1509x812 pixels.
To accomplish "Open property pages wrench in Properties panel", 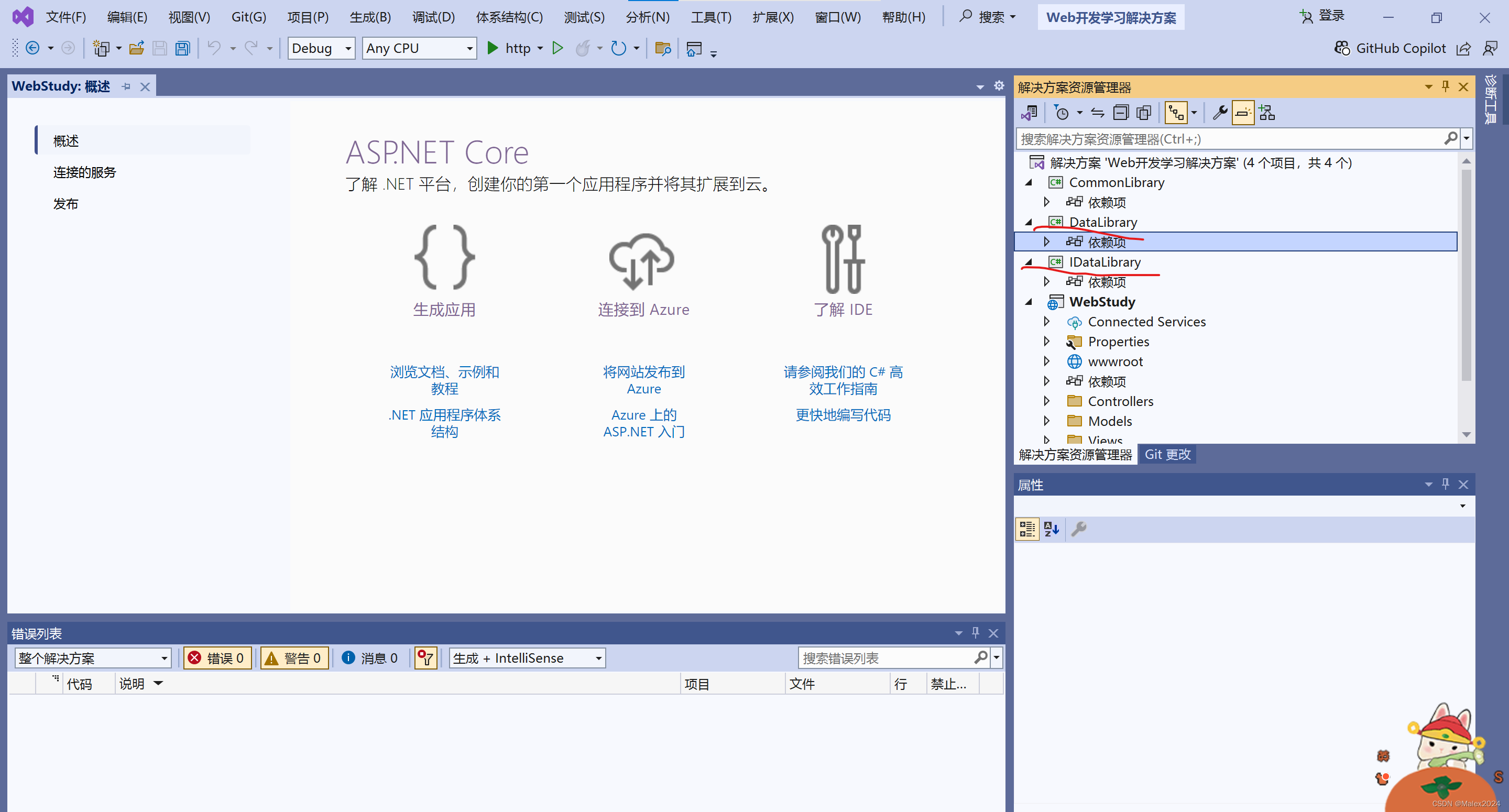I will [1078, 529].
